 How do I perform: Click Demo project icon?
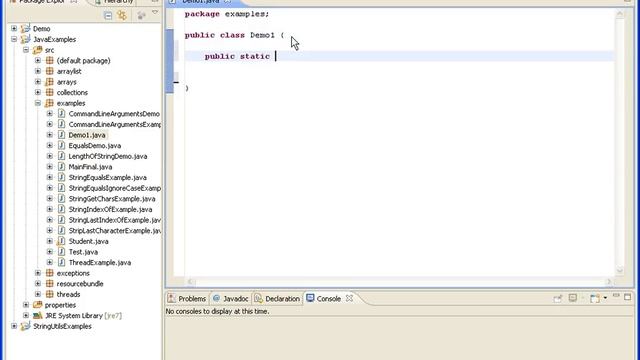tap(26, 29)
